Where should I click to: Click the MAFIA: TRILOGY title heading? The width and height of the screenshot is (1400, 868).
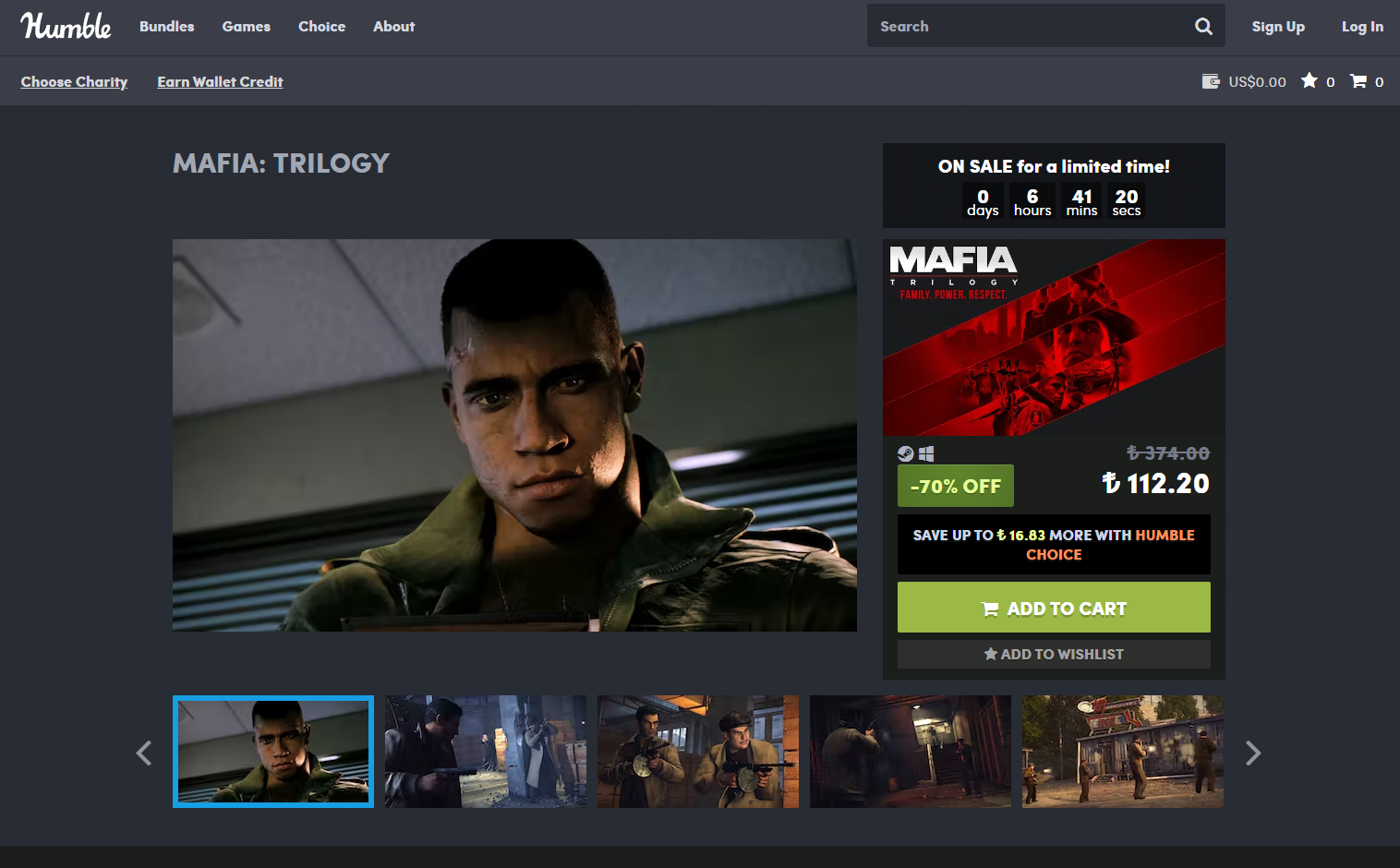(x=281, y=163)
